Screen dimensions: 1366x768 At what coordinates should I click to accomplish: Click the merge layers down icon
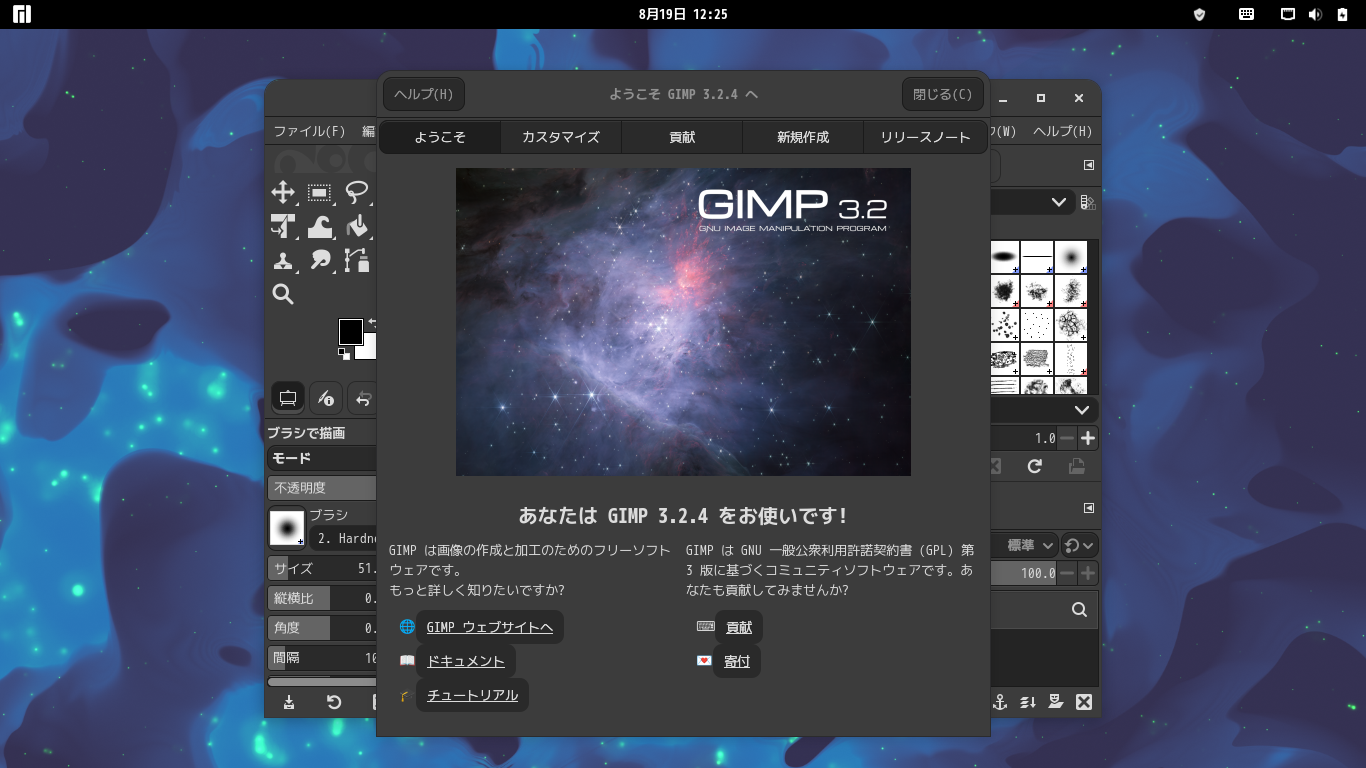click(x=1027, y=702)
